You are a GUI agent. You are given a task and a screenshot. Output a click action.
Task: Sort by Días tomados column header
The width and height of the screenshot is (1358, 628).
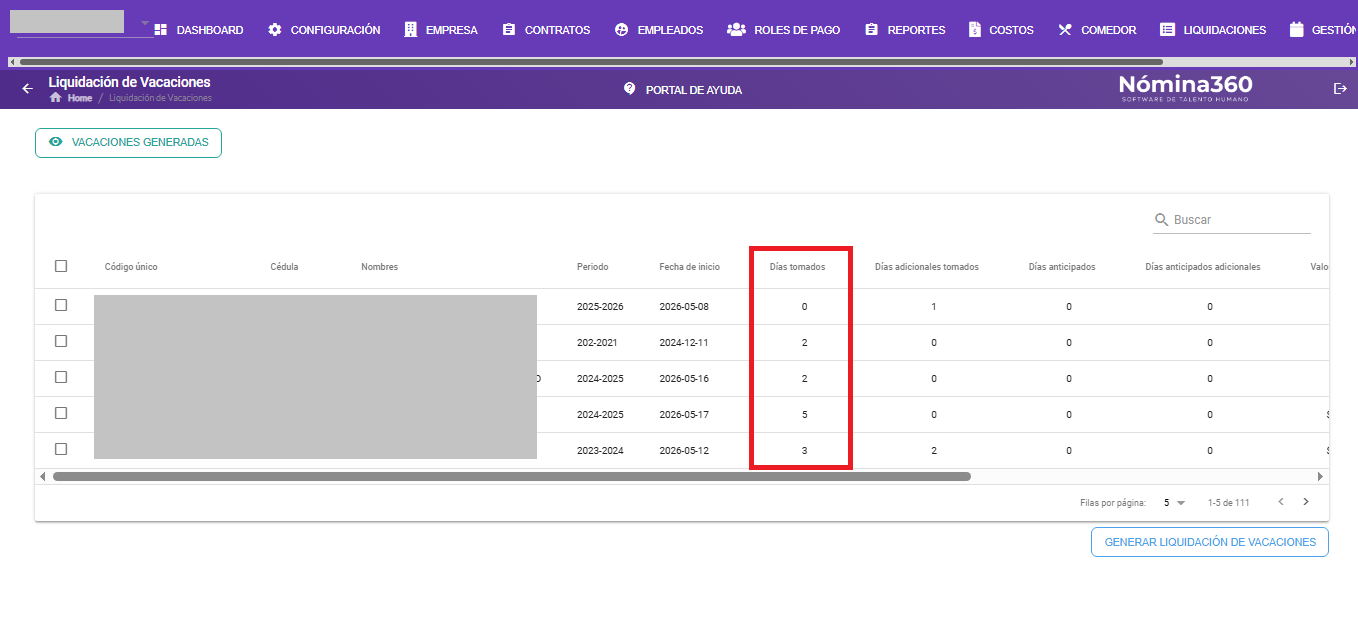[x=797, y=267]
